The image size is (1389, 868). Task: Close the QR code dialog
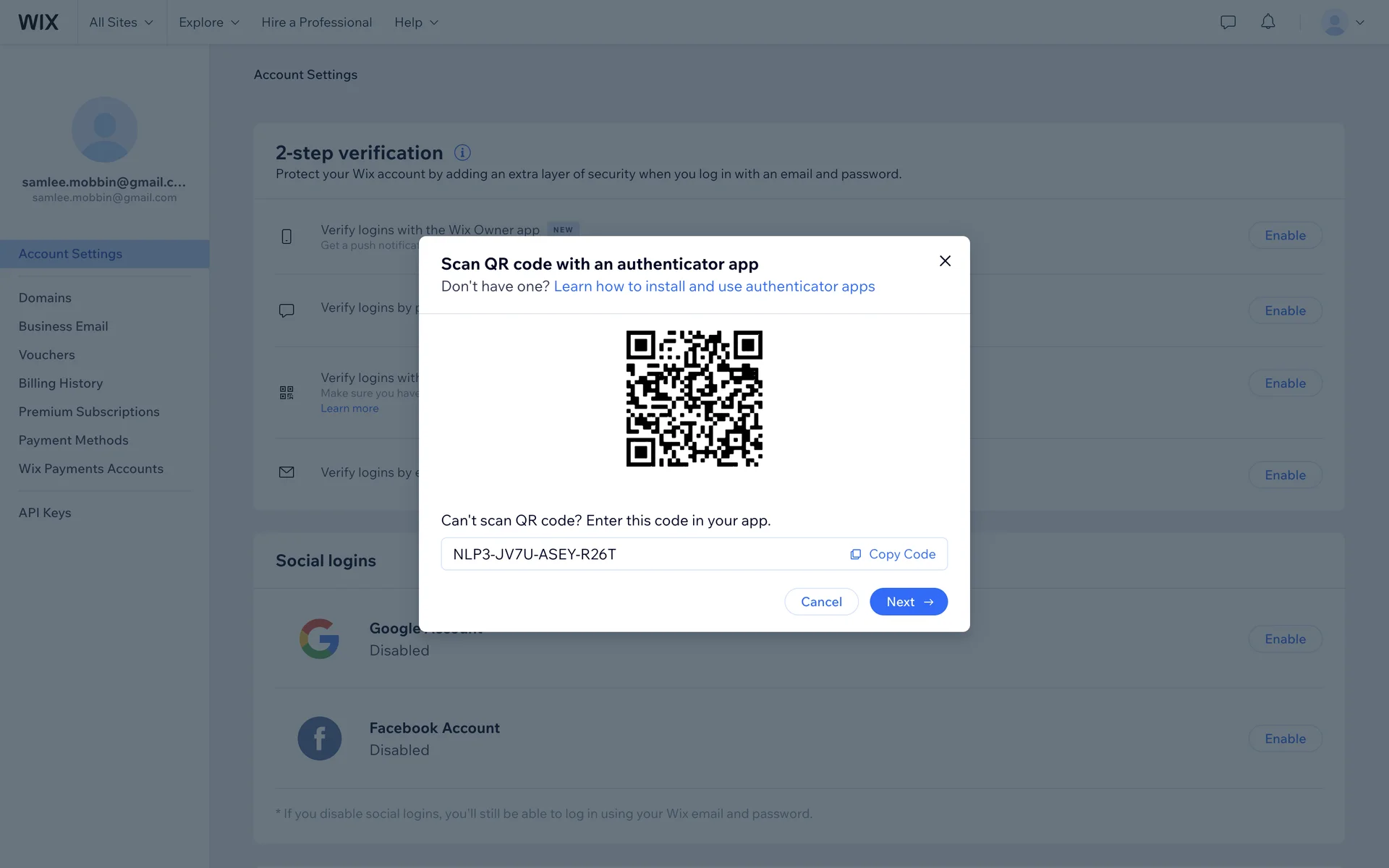[x=945, y=261]
